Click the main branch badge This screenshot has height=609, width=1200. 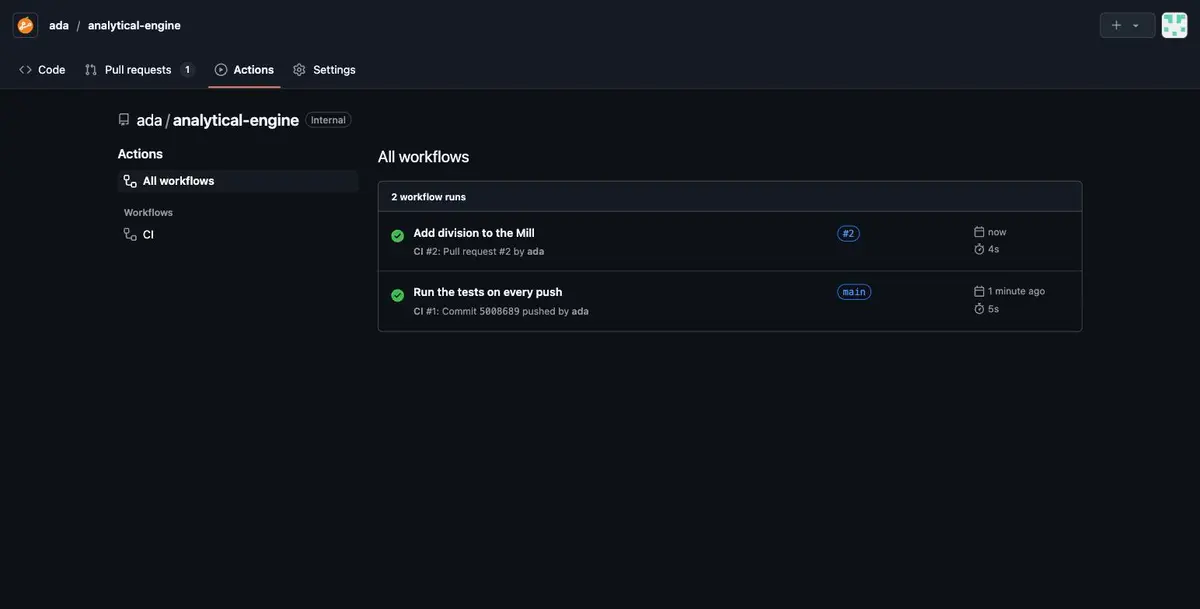coord(854,292)
